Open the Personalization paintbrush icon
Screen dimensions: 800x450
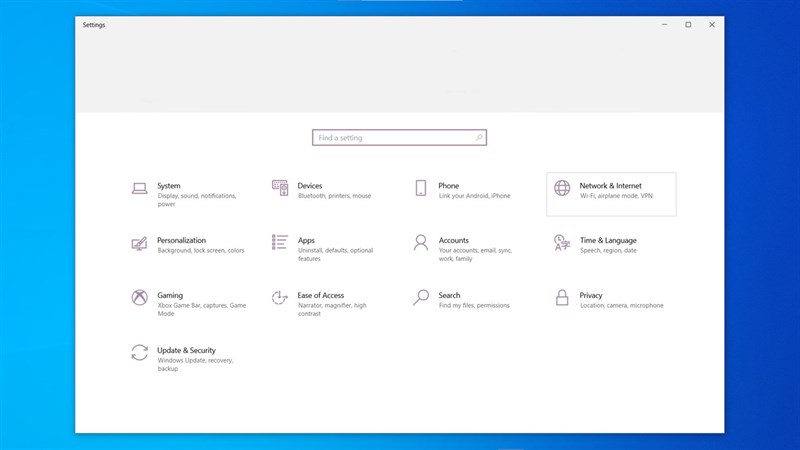139,243
